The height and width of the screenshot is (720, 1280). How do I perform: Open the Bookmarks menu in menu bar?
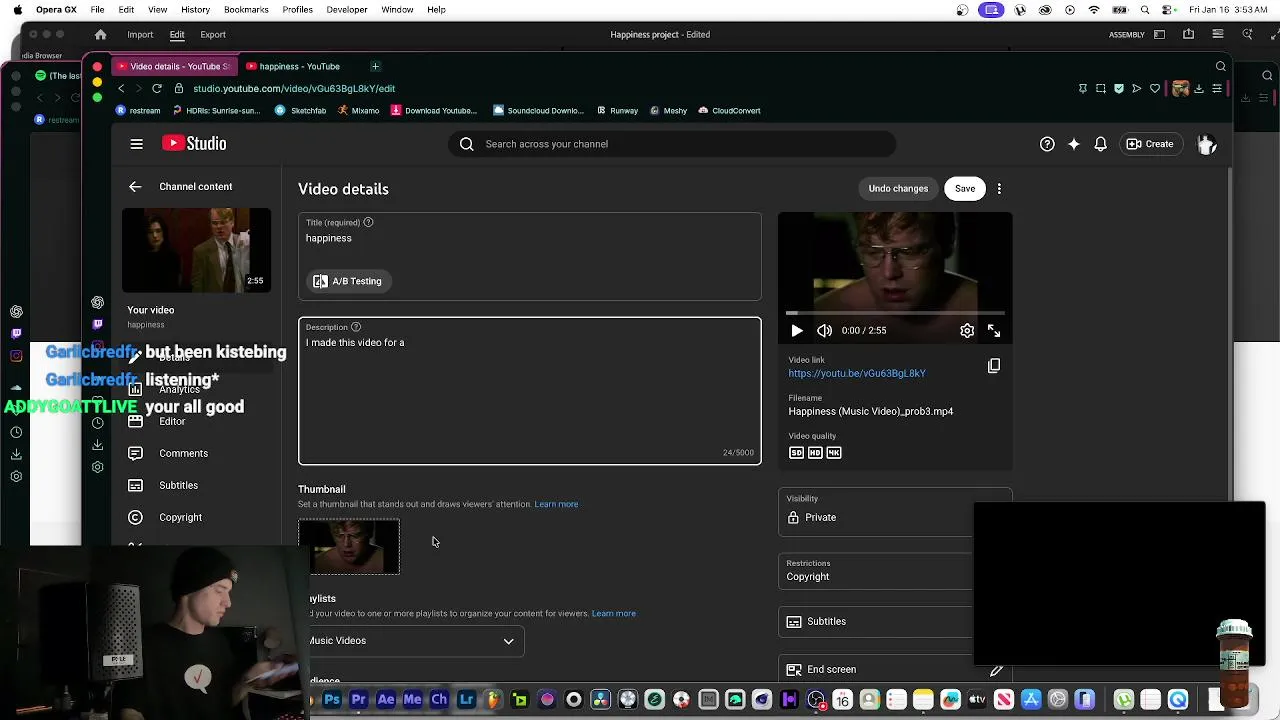[x=246, y=10]
